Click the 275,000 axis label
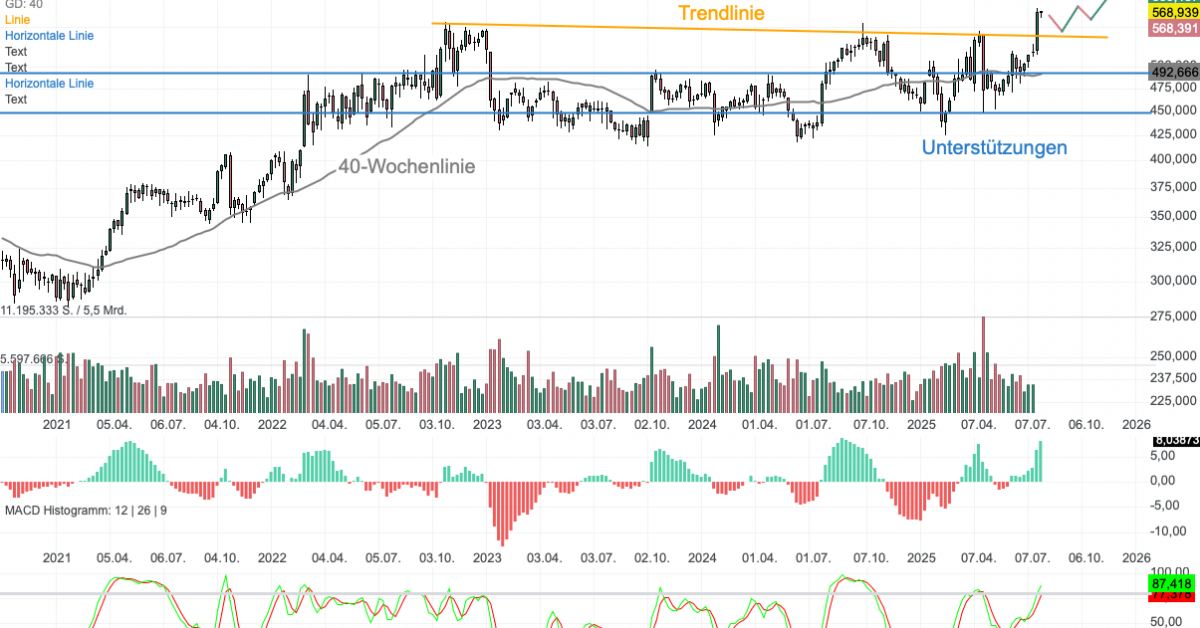The width and height of the screenshot is (1200, 628). (x=1173, y=317)
